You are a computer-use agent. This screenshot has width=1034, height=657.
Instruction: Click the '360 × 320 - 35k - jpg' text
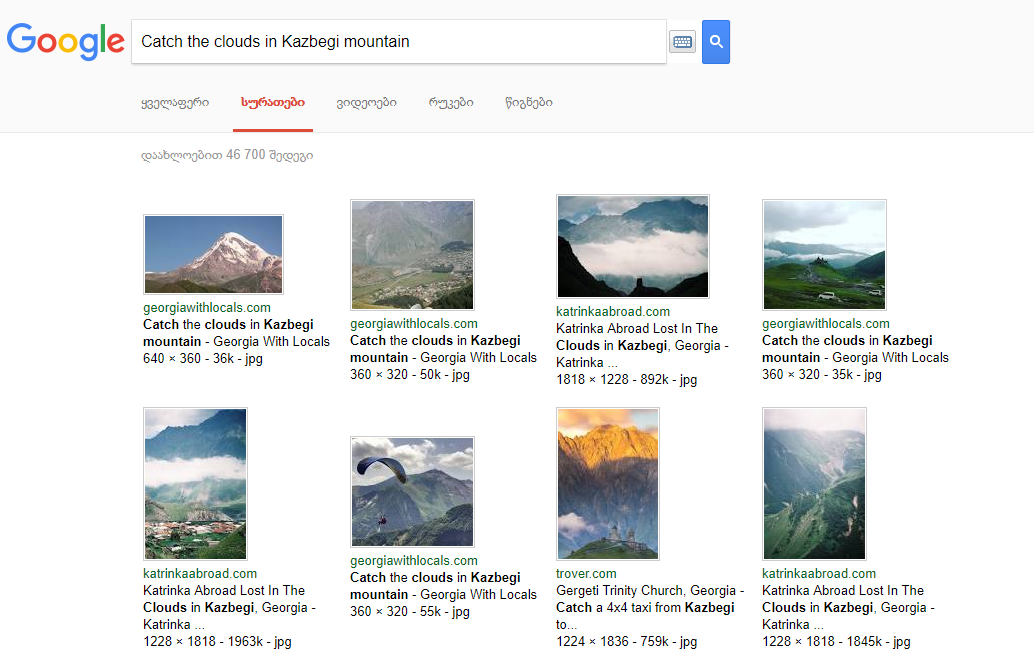(x=822, y=375)
